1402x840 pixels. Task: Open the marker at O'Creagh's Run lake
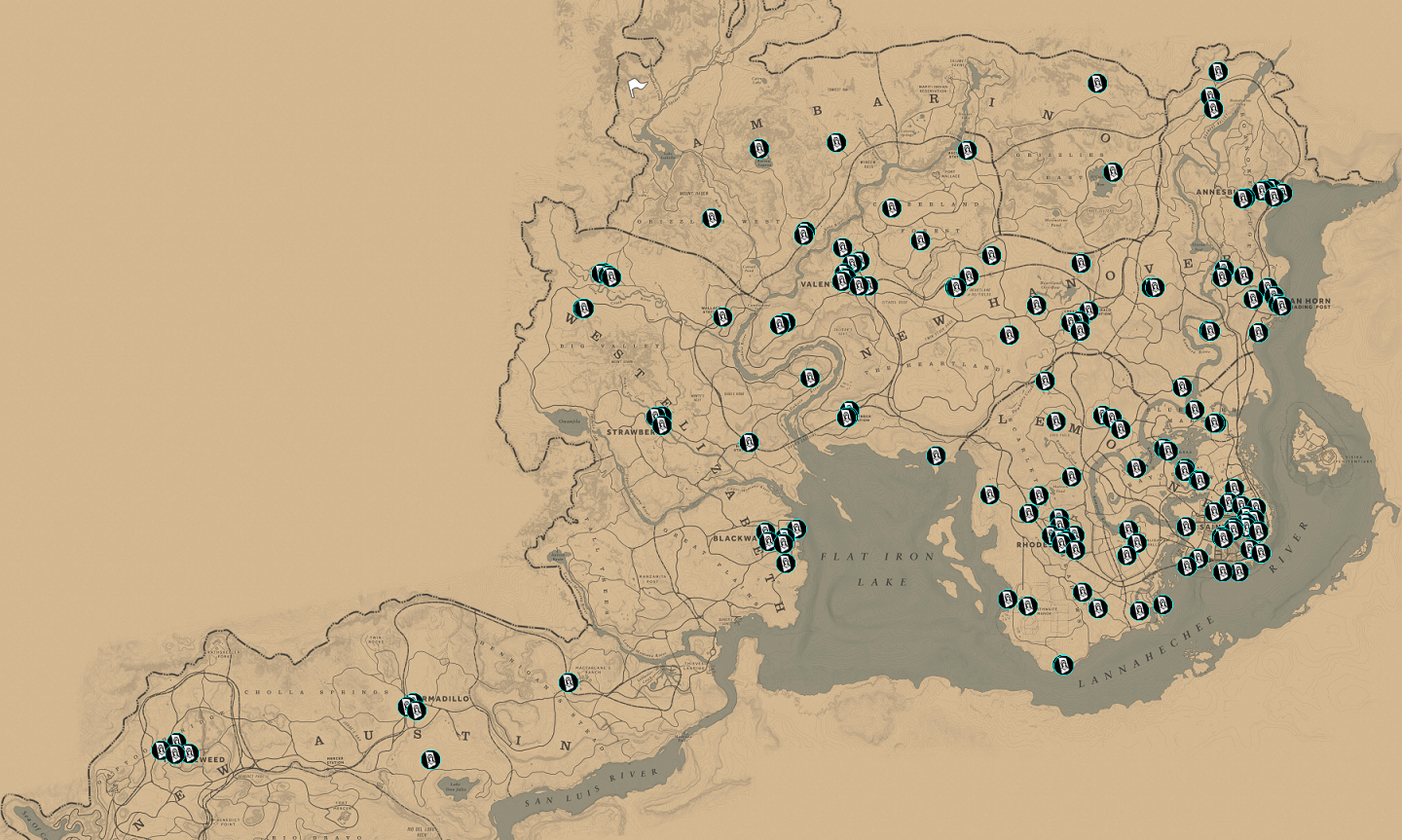tap(1113, 172)
